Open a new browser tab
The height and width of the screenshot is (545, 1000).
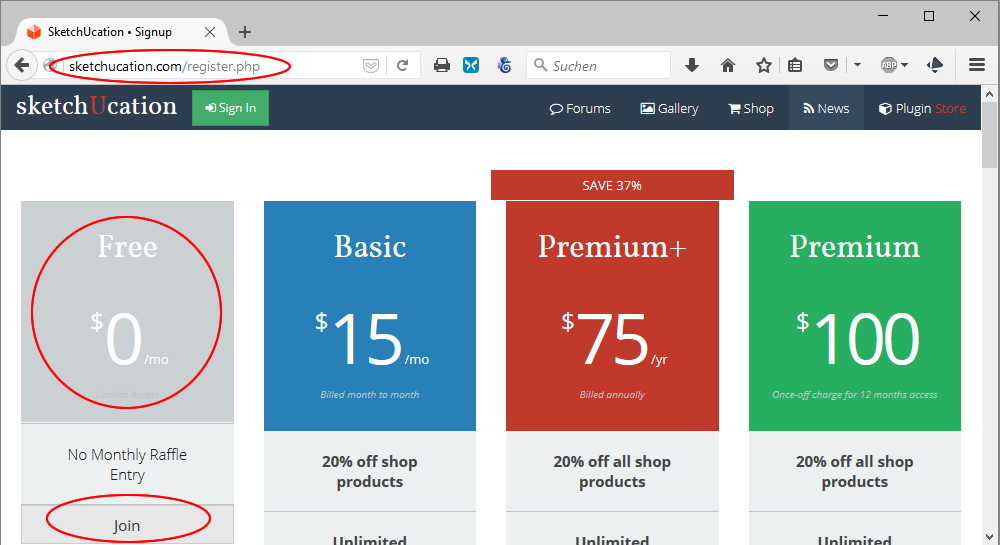245,31
